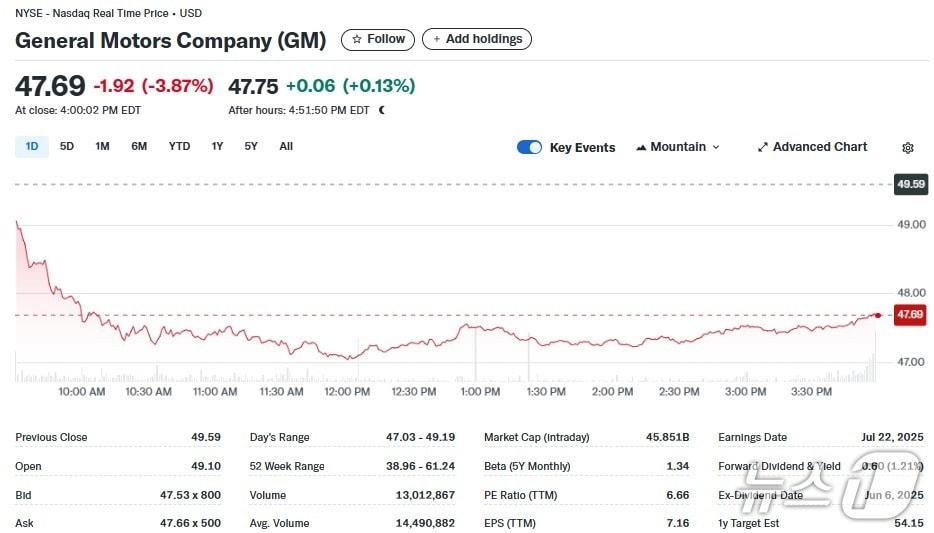Click the plus icon in Add holdings

(435, 39)
